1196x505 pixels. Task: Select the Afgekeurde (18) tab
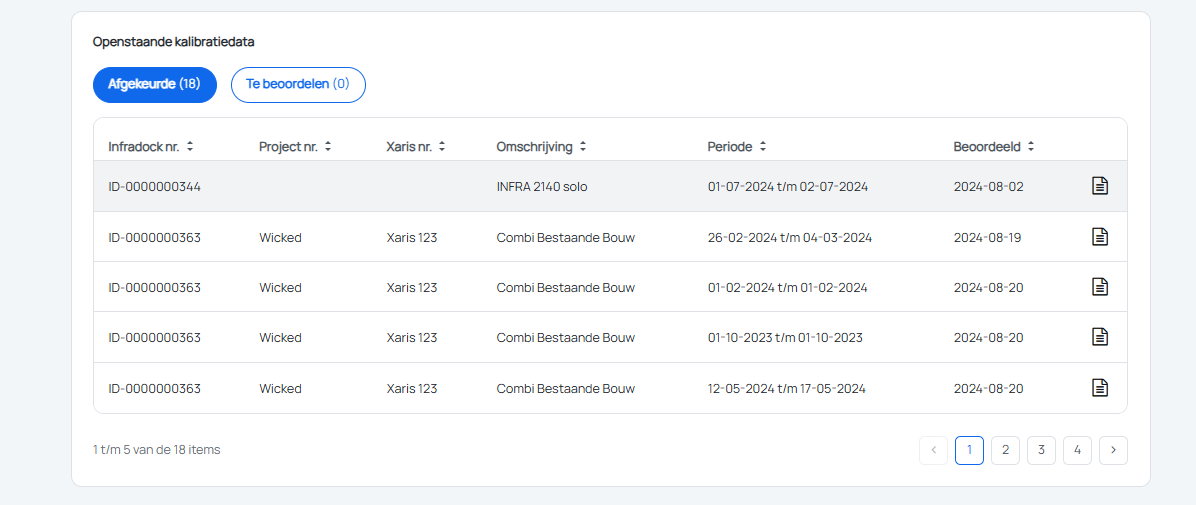[155, 85]
